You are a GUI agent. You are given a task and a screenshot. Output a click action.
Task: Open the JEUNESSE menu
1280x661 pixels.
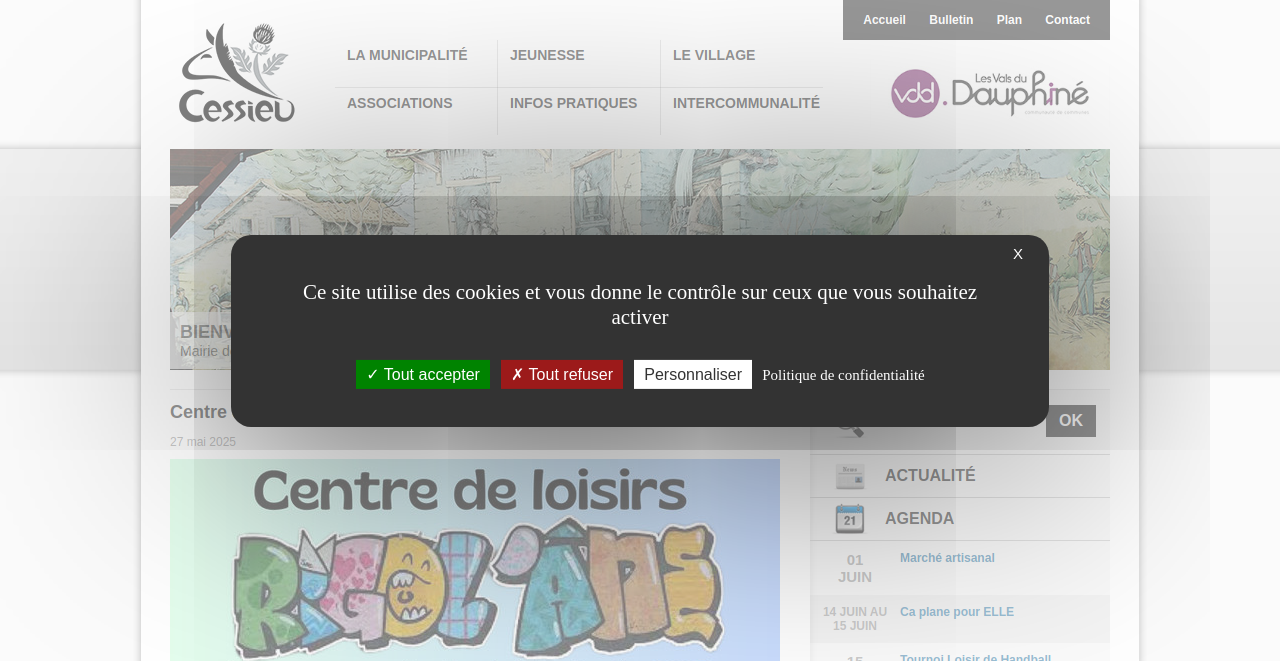tap(547, 54)
